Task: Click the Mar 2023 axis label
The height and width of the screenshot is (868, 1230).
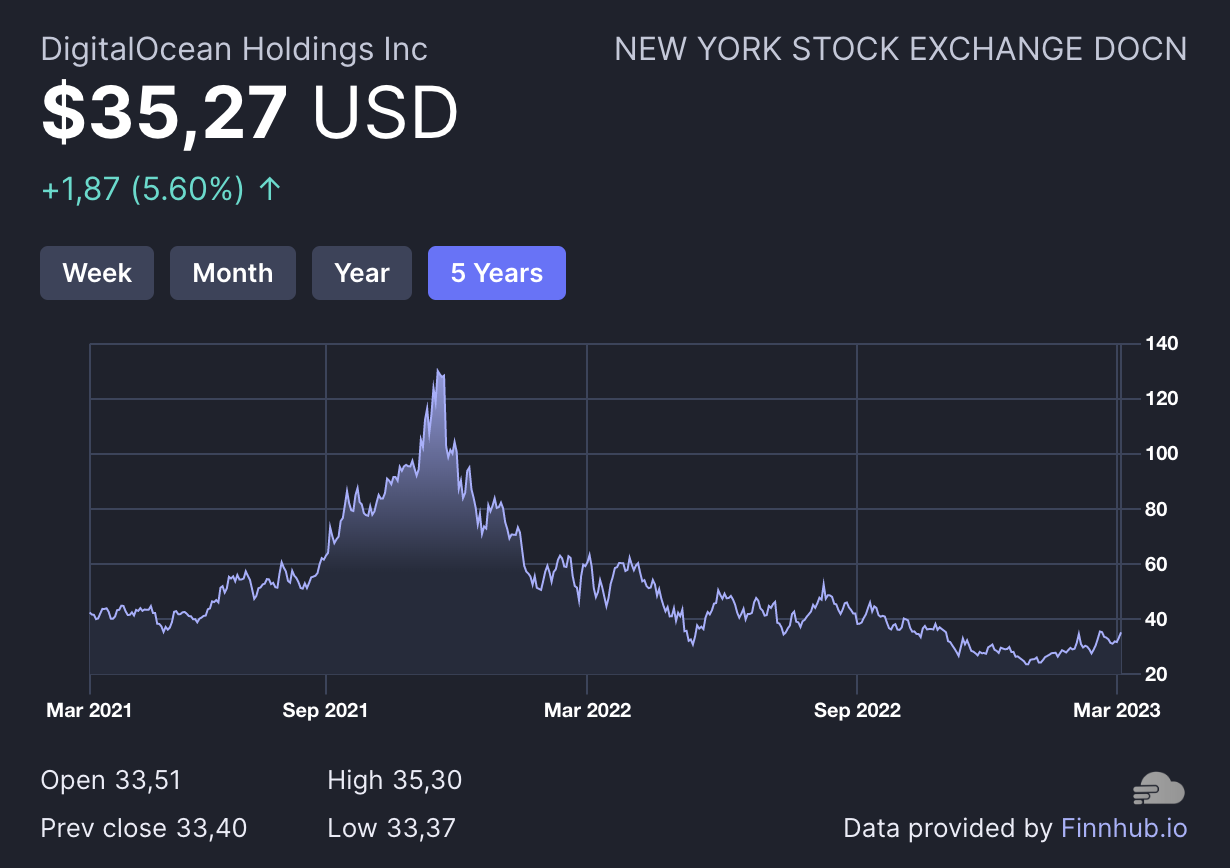Action: pyautogui.click(x=1116, y=710)
